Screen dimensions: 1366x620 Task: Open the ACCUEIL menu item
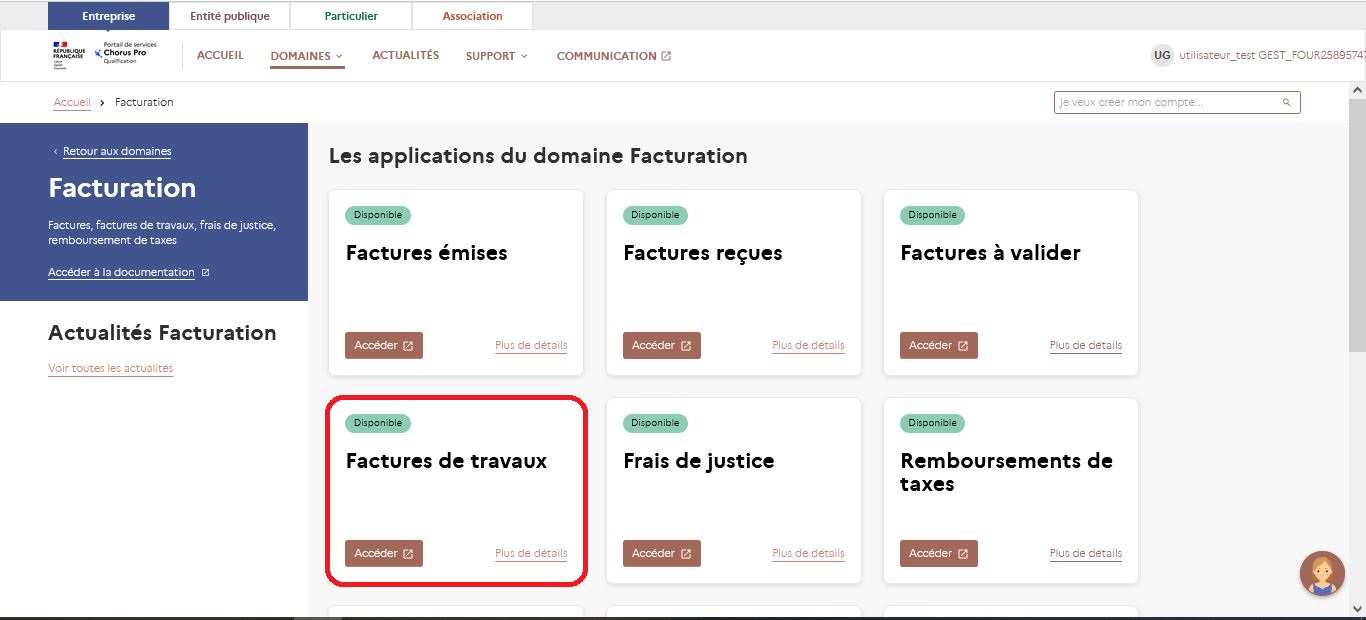click(x=220, y=55)
